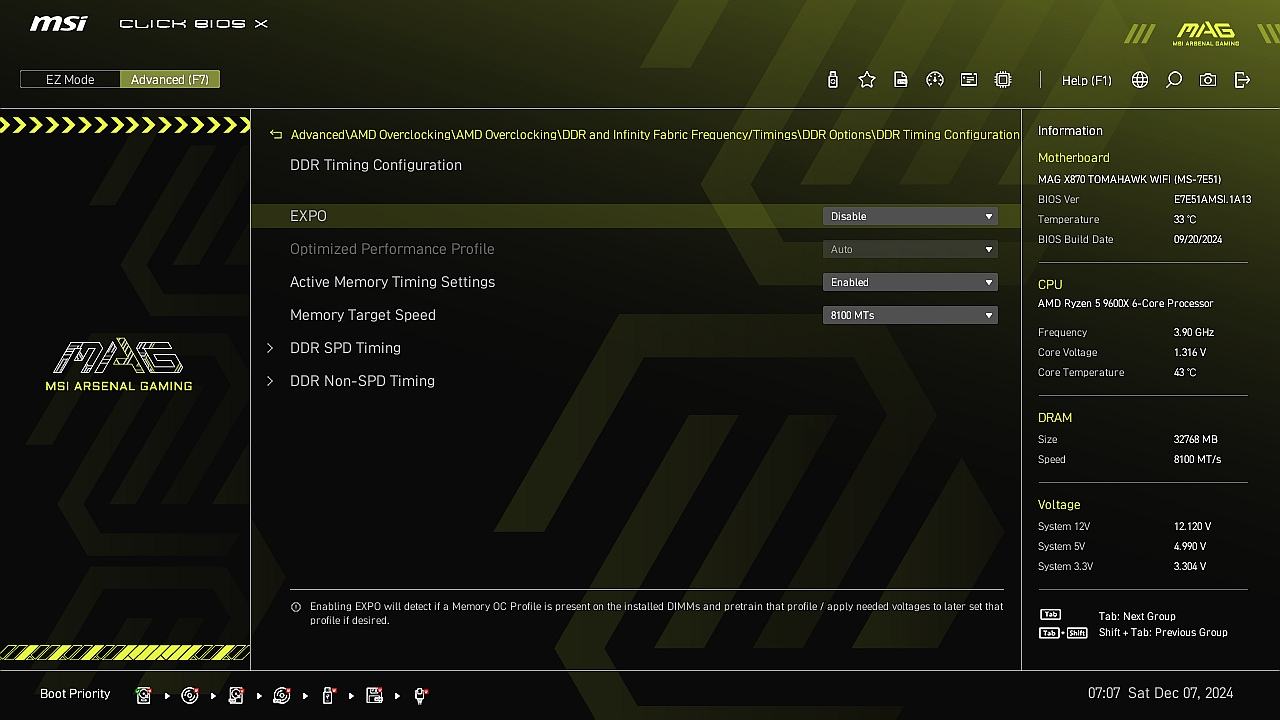
Task: Open the Active Memory Timing Settings dropdown
Action: coord(910,282)
